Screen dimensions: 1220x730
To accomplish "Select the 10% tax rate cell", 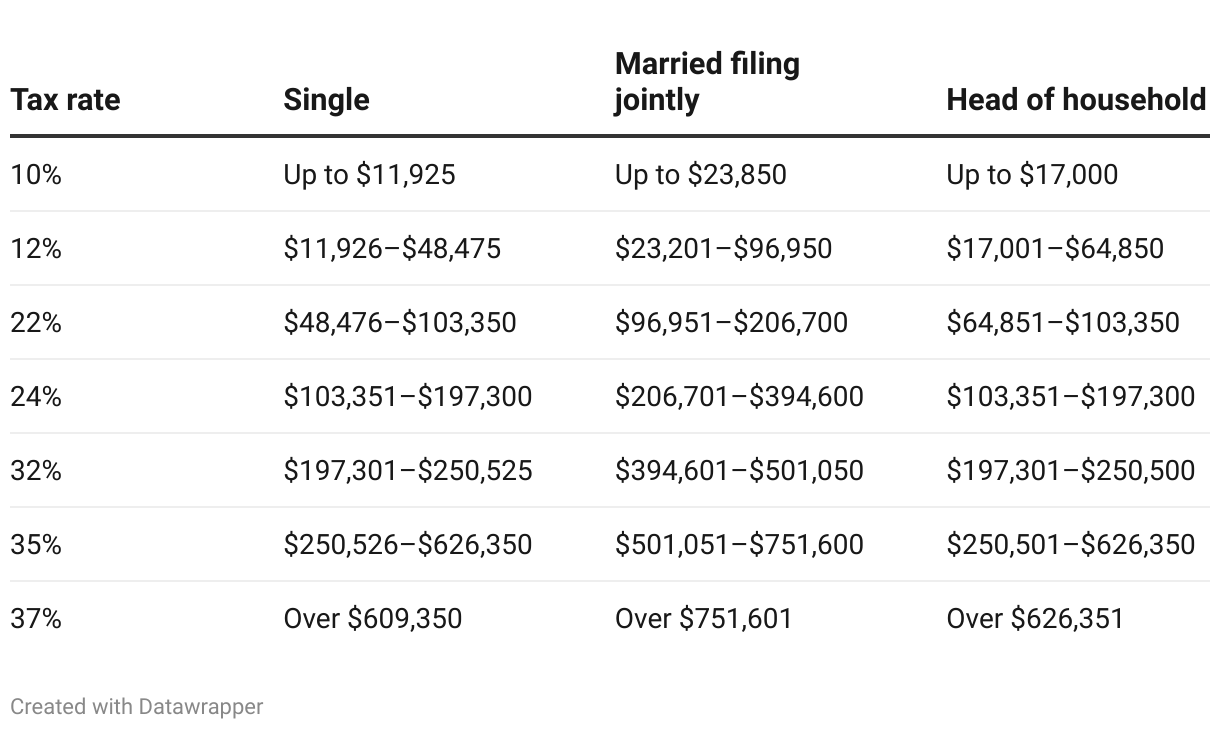I will click(36, 175).
